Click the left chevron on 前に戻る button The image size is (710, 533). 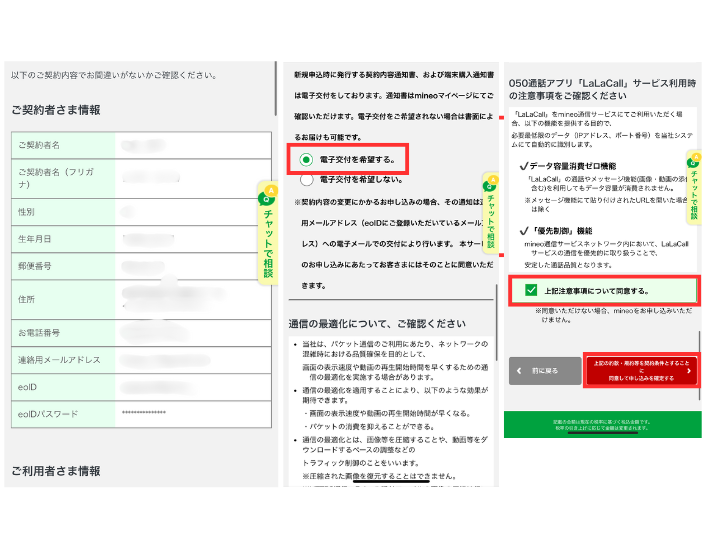(519, 370)
